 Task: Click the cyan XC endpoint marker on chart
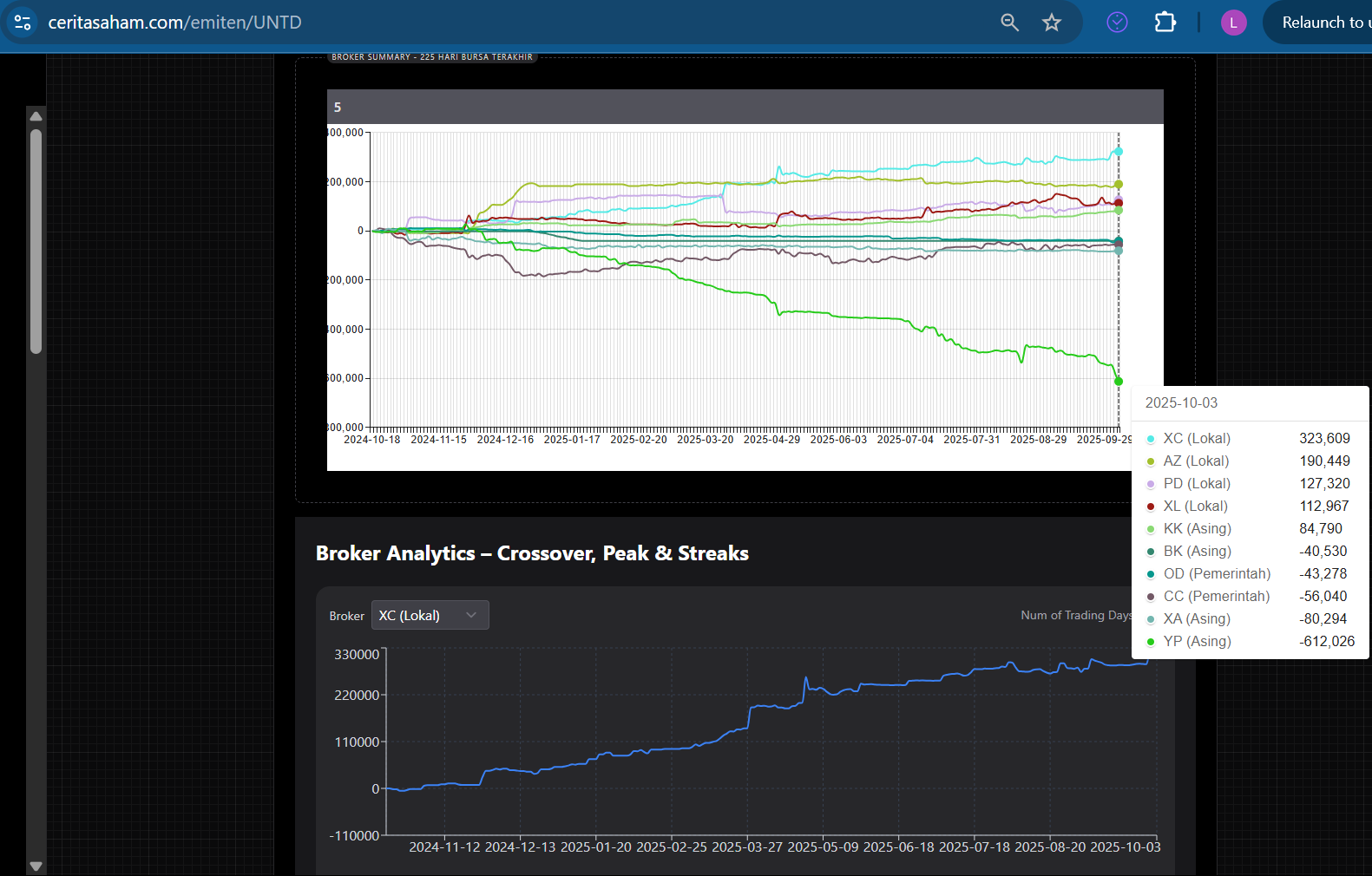pyautogui.click(x=1119, y=152)
